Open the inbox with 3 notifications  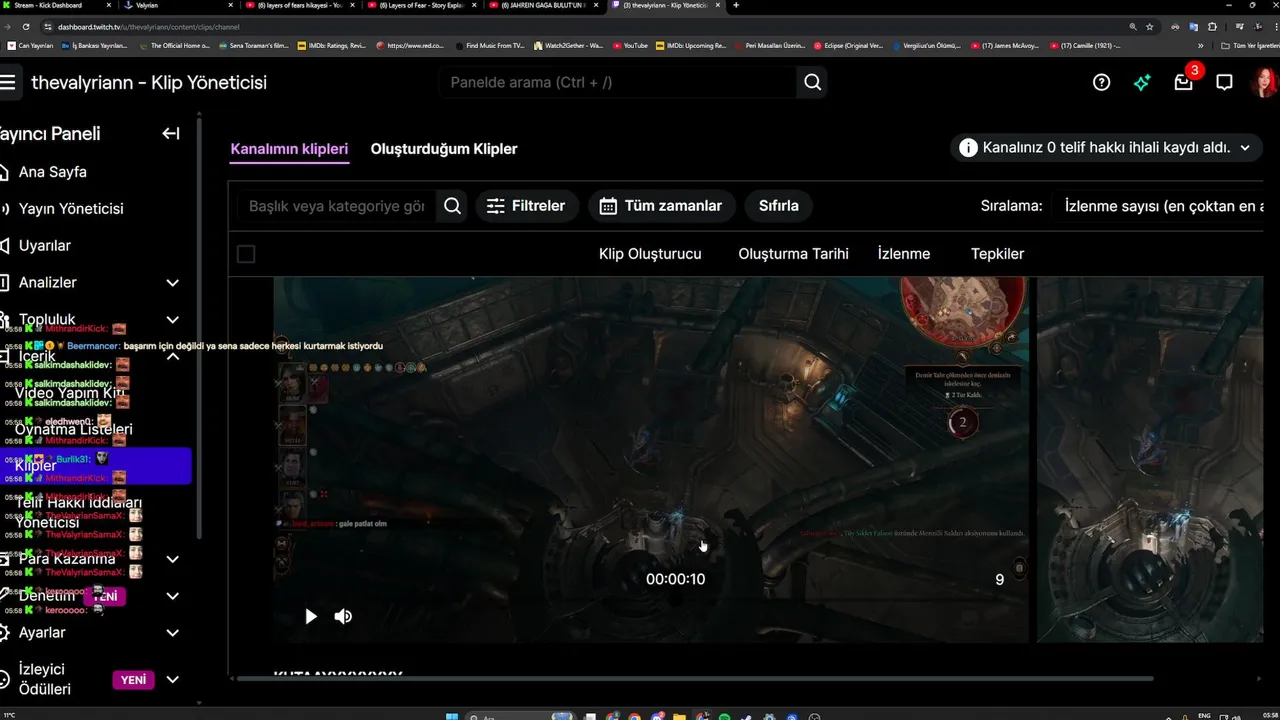[x=1184, y=82]
